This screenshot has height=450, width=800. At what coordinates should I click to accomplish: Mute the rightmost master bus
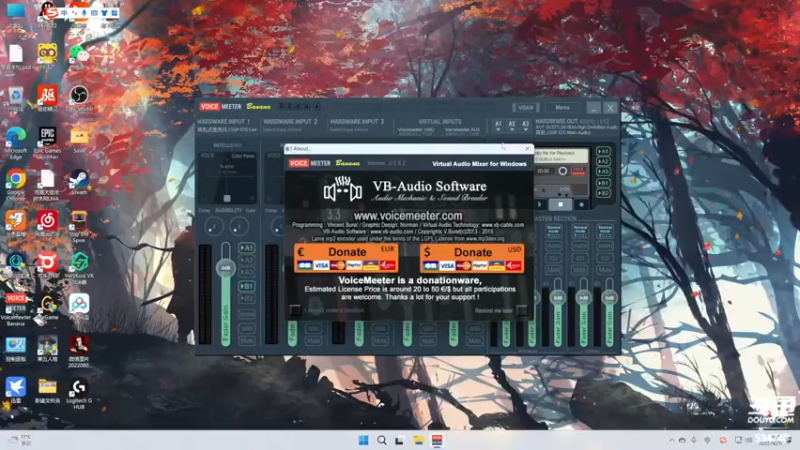pos(605,269)
